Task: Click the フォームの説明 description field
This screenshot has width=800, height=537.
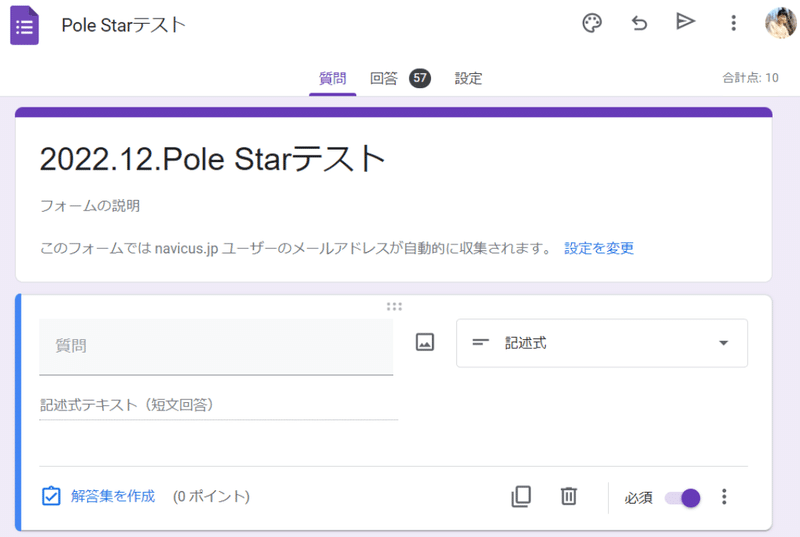Action: 90,206
